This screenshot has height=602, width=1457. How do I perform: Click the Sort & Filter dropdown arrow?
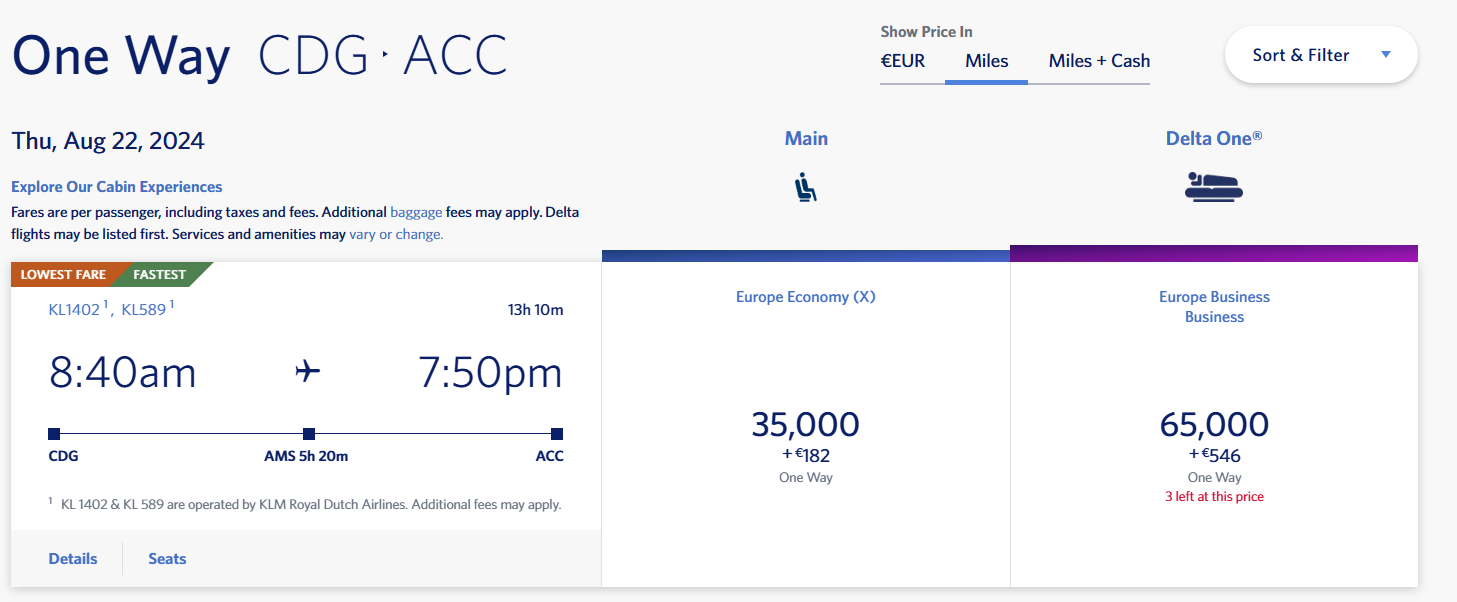coord(1385,55)
